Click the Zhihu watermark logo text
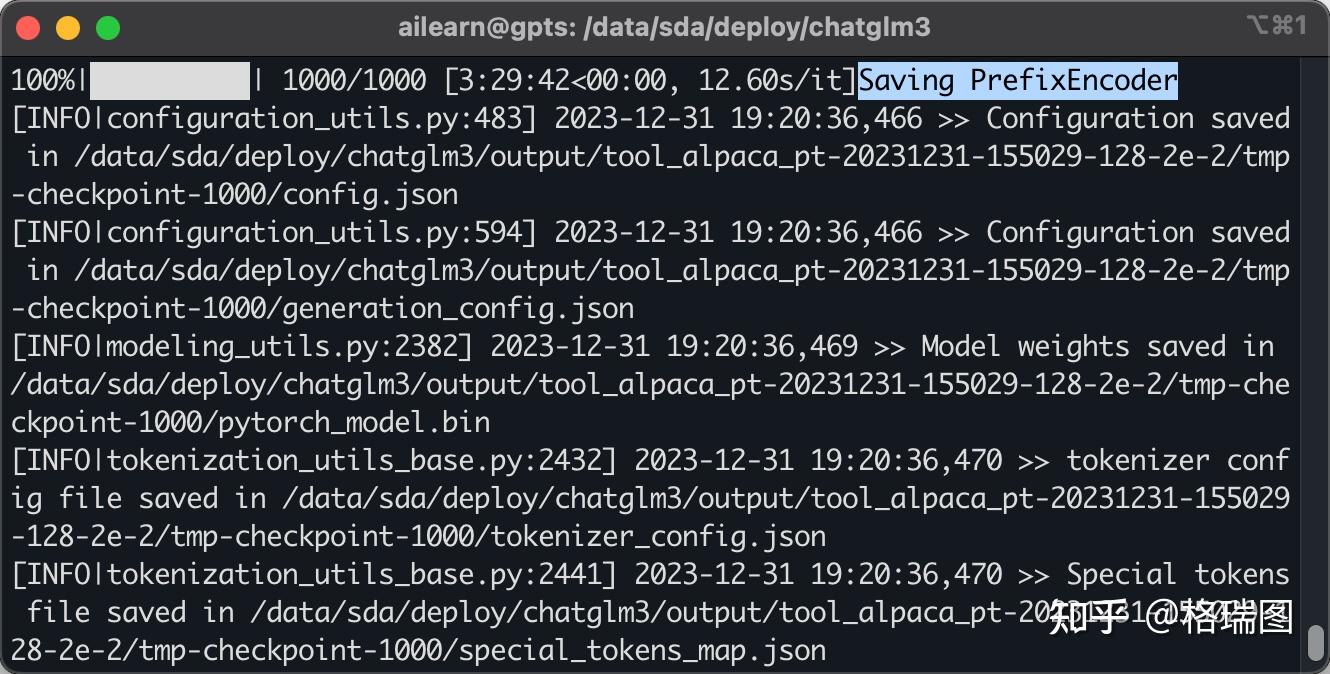 [1088, 618]
